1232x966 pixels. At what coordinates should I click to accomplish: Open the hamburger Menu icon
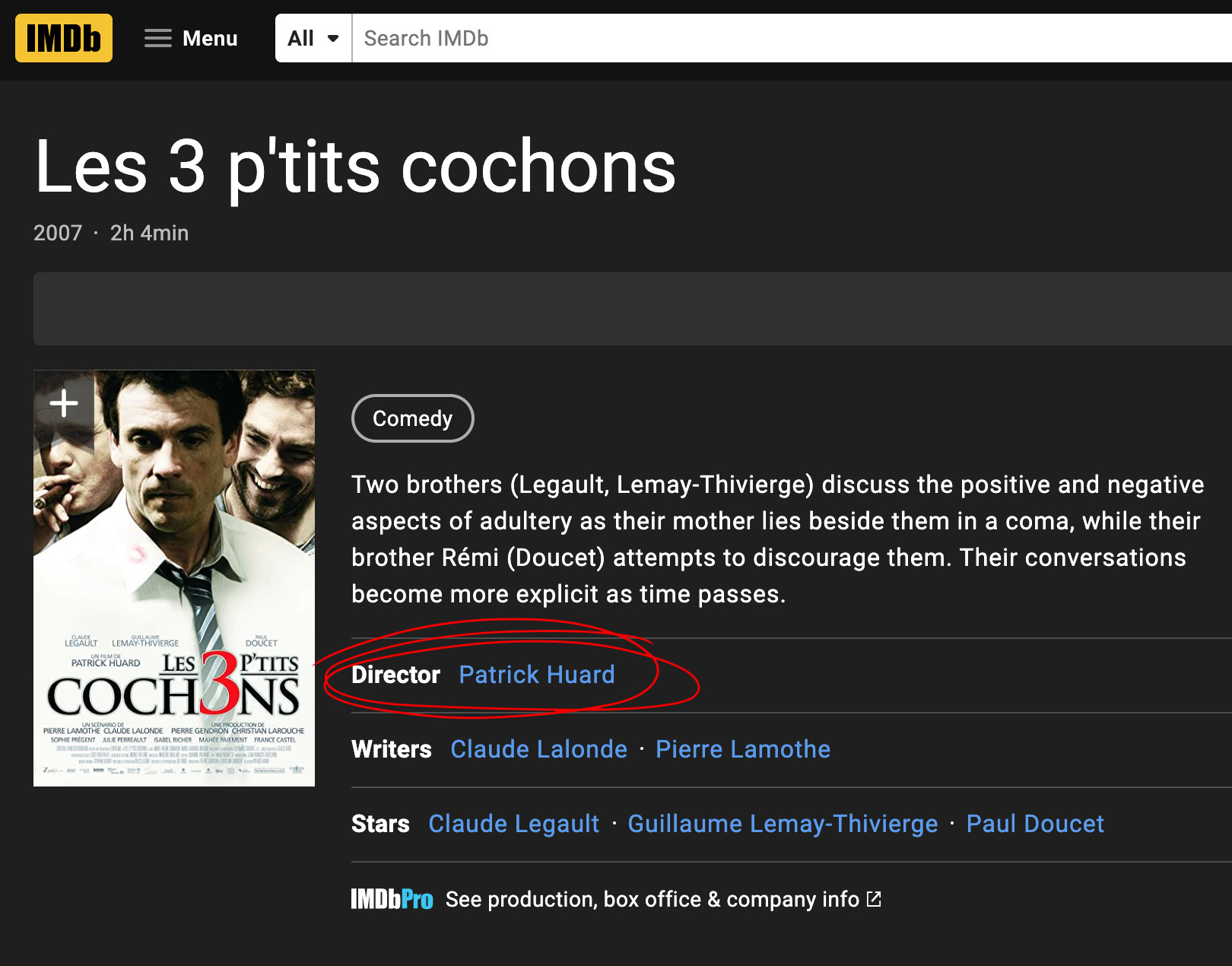tap(158, 38)
